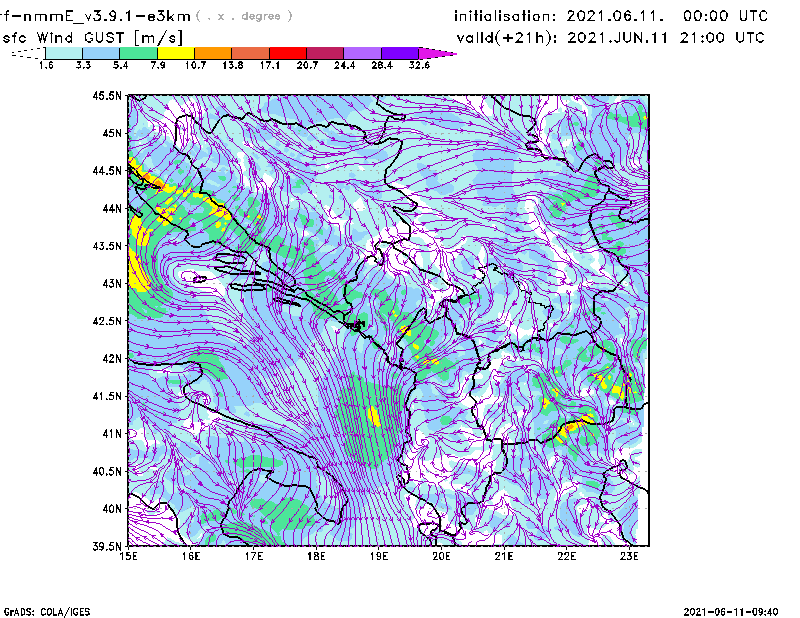The height and width of the screenshot is (618, 800).
Task: Click the 43N latitude label
Action: pos(112,283)
